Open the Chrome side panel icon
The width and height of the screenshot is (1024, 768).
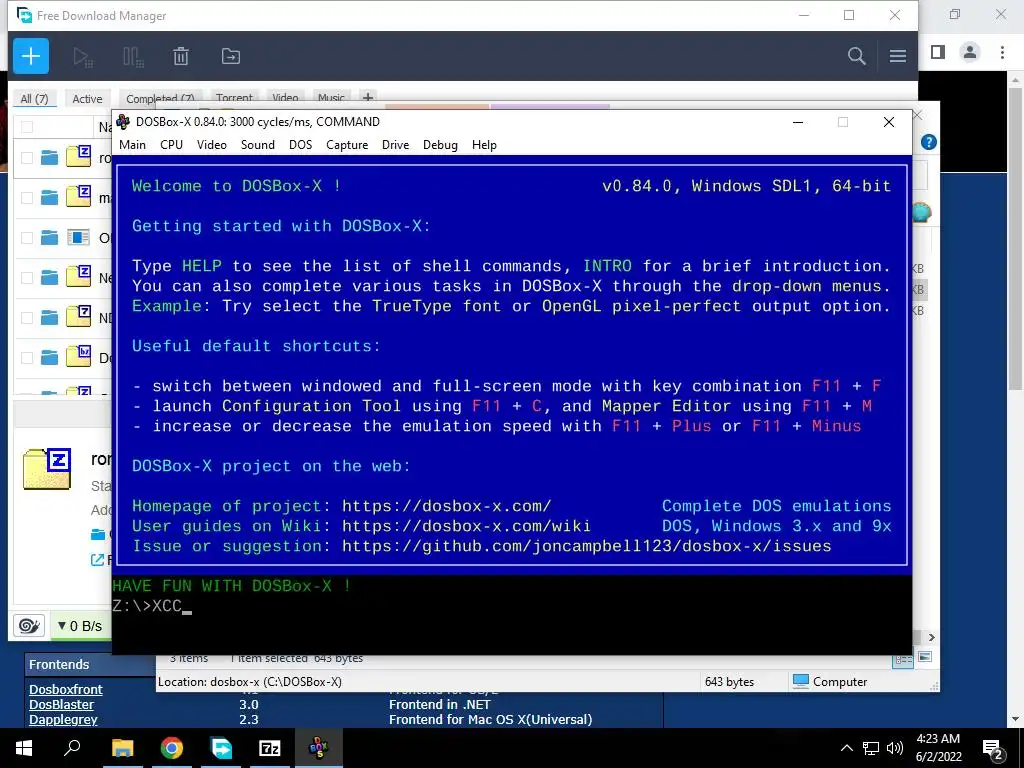938,52
